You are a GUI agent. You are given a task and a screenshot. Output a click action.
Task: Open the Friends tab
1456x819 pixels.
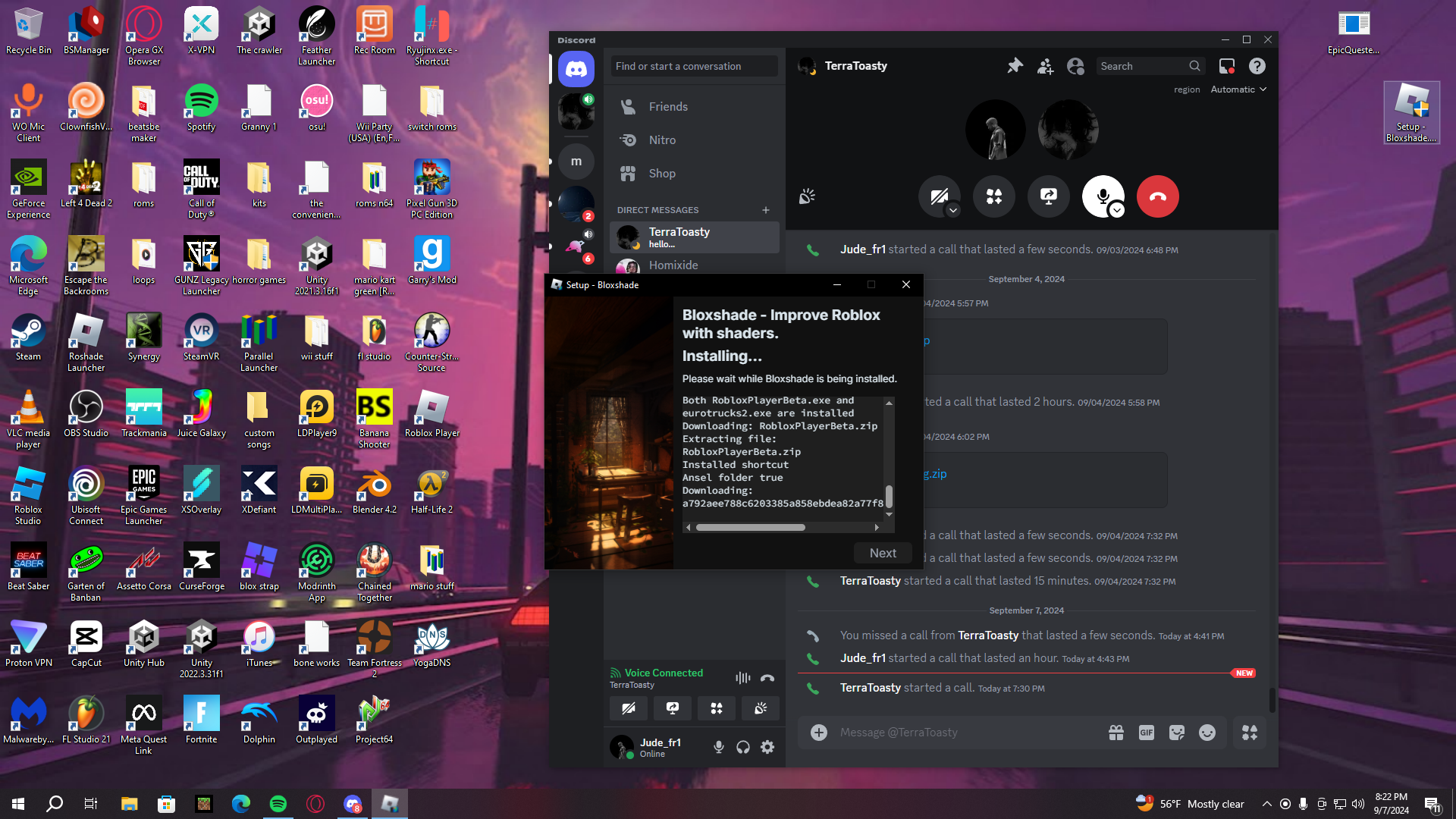pos(667,107)
